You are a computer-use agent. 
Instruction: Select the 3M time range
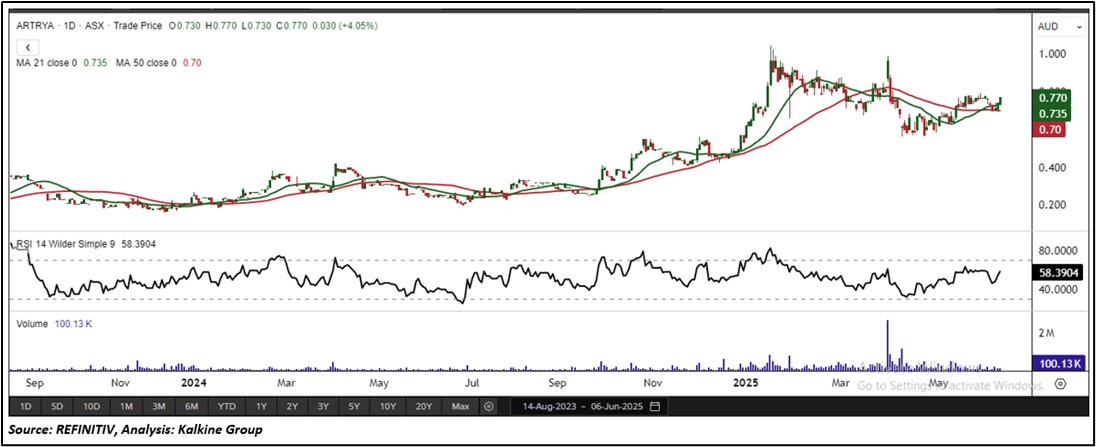point(159,406)
